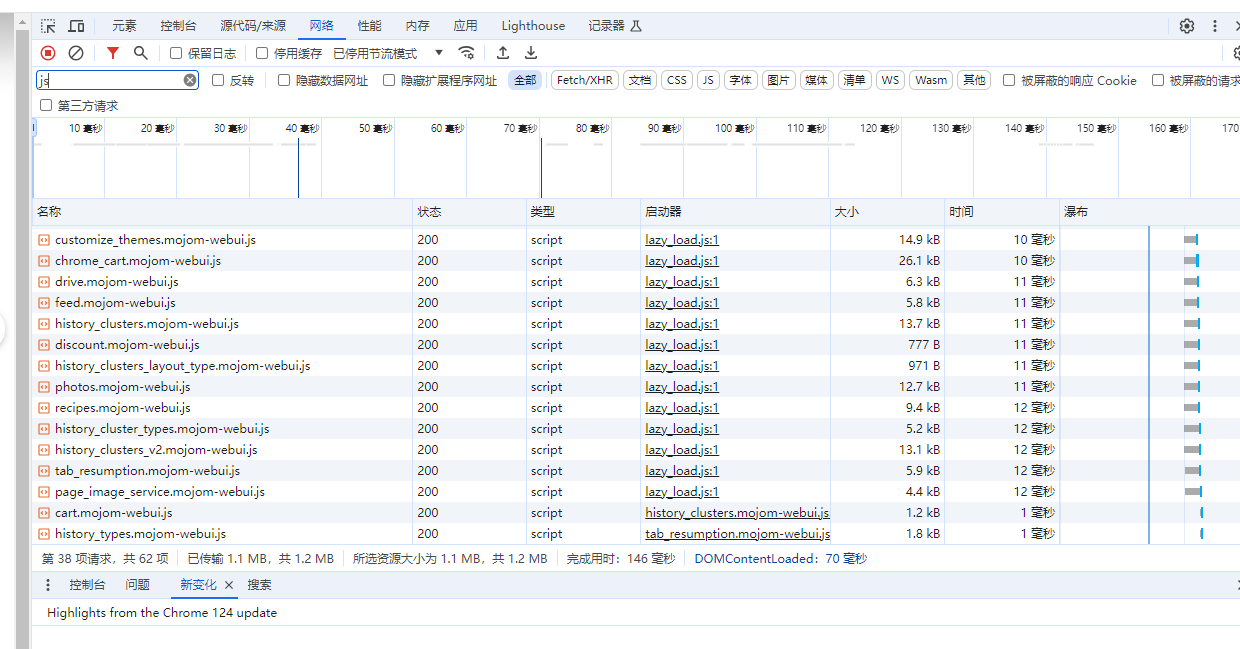
Task: Switch to 控制台 panel tab
Action: coord(178,26)
